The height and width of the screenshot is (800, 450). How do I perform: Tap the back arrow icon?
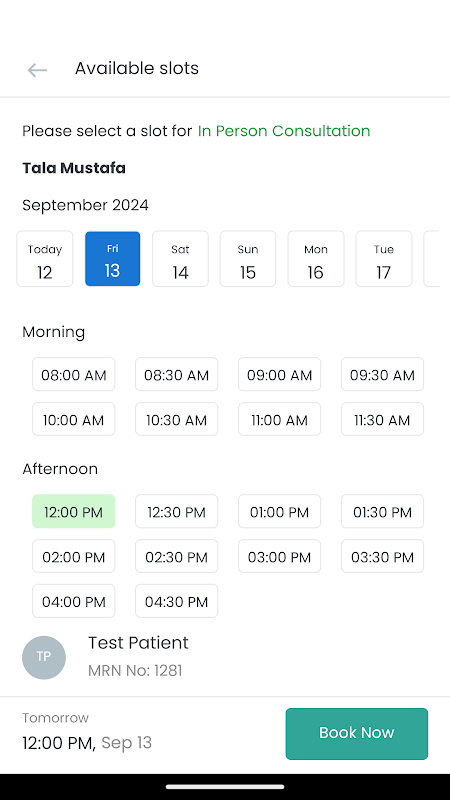coord(37,70)
